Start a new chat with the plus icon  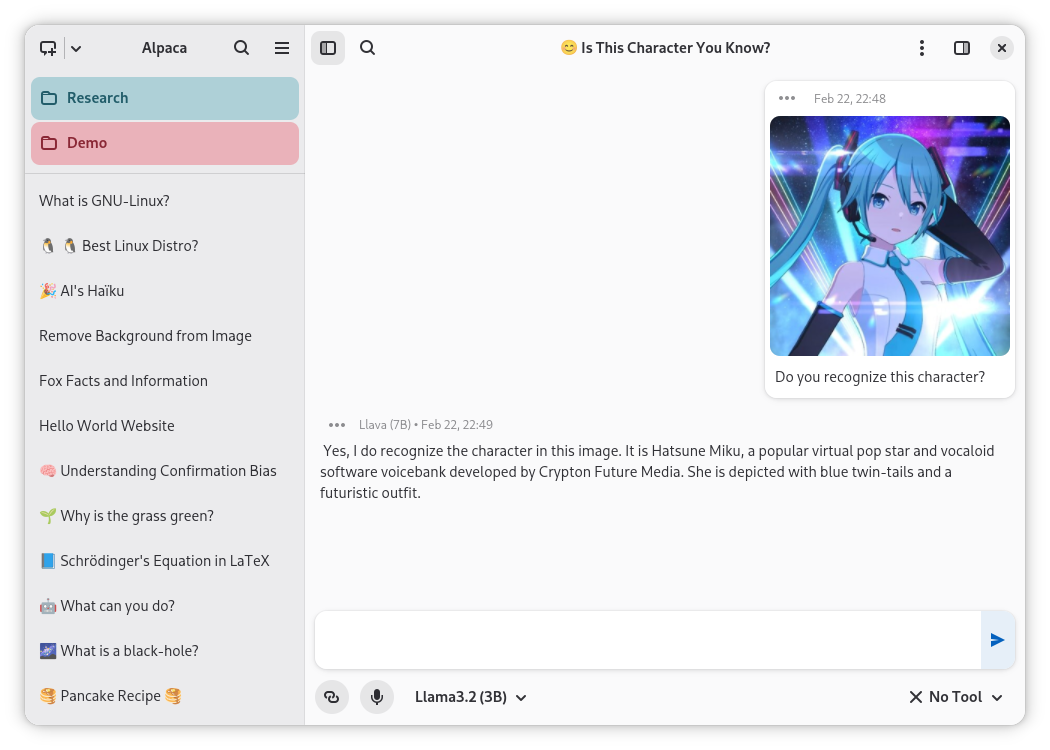48,48
